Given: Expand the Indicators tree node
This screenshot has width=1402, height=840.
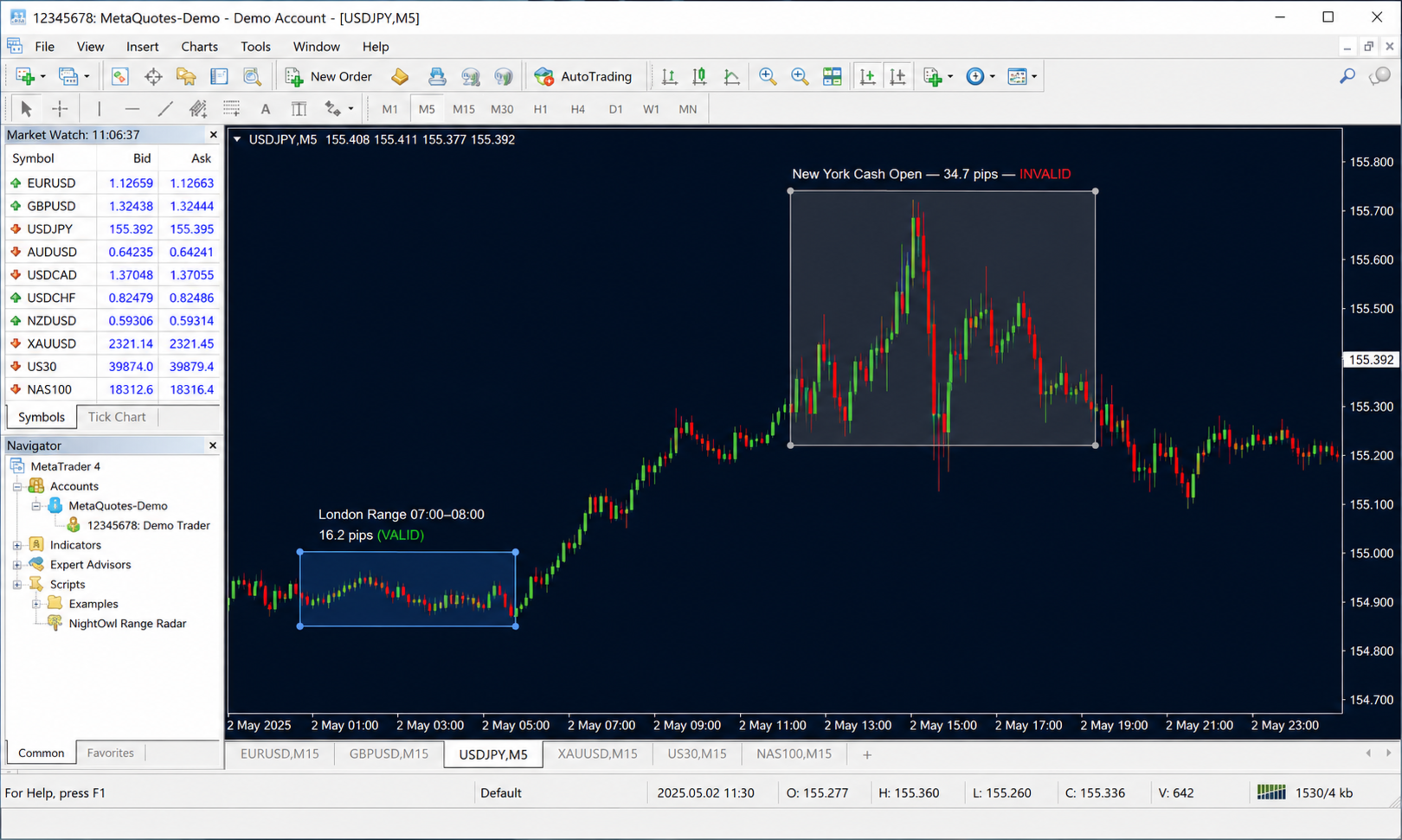Looking at the screenshot, I should pos(17,545).
